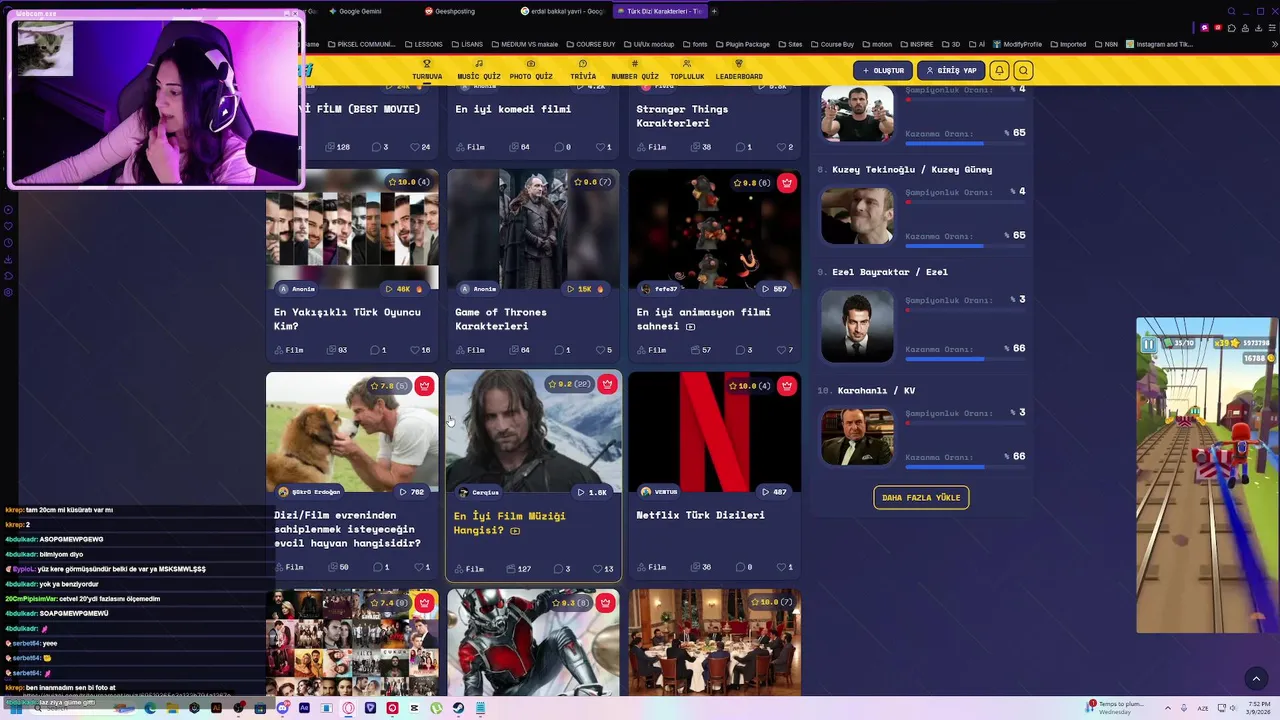The height and width of the screenshot is (720, 1280).
Task: Switch to erdal bakkal yavri Google tab
Action: click(x=562, y=11)
